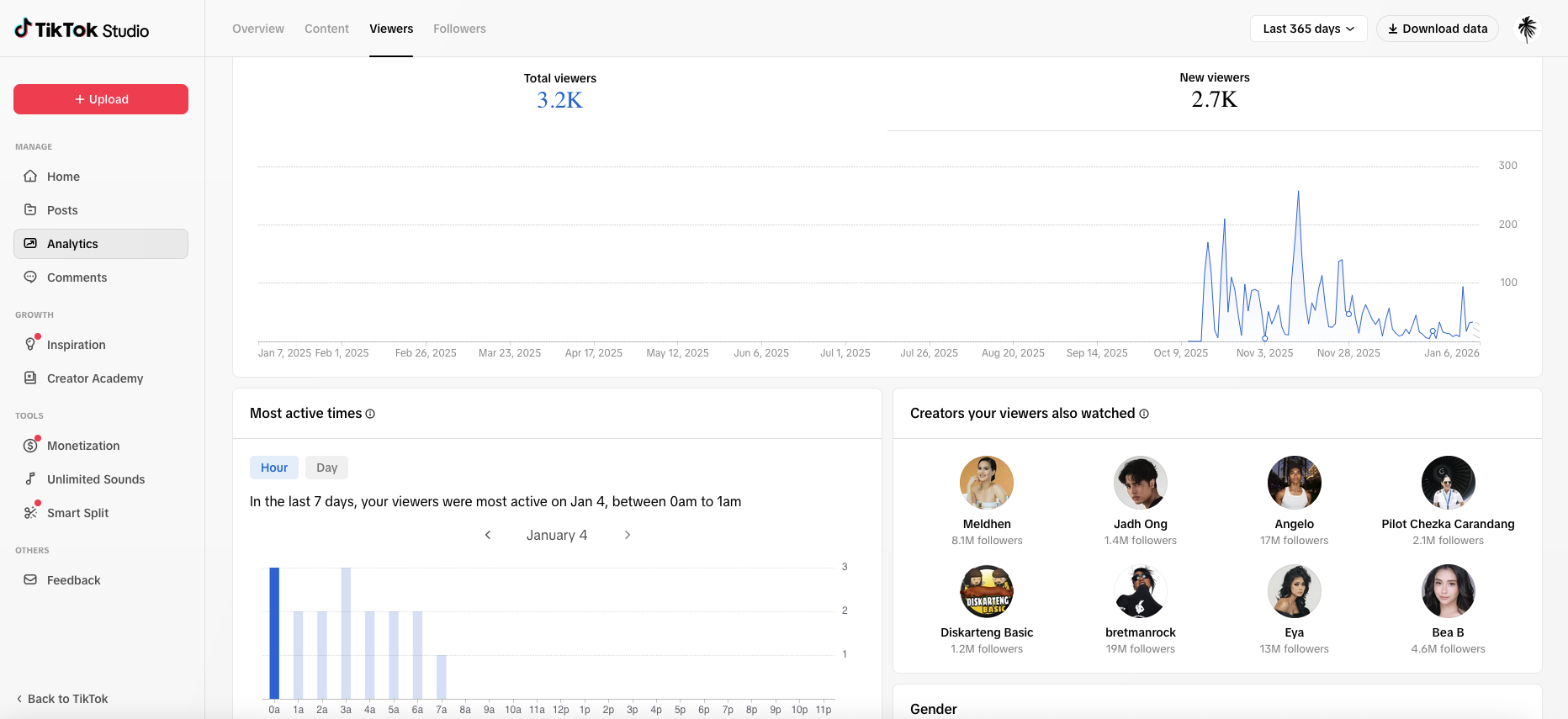Select the Viewers tab
1568x719 pixels.
(391, 29)
